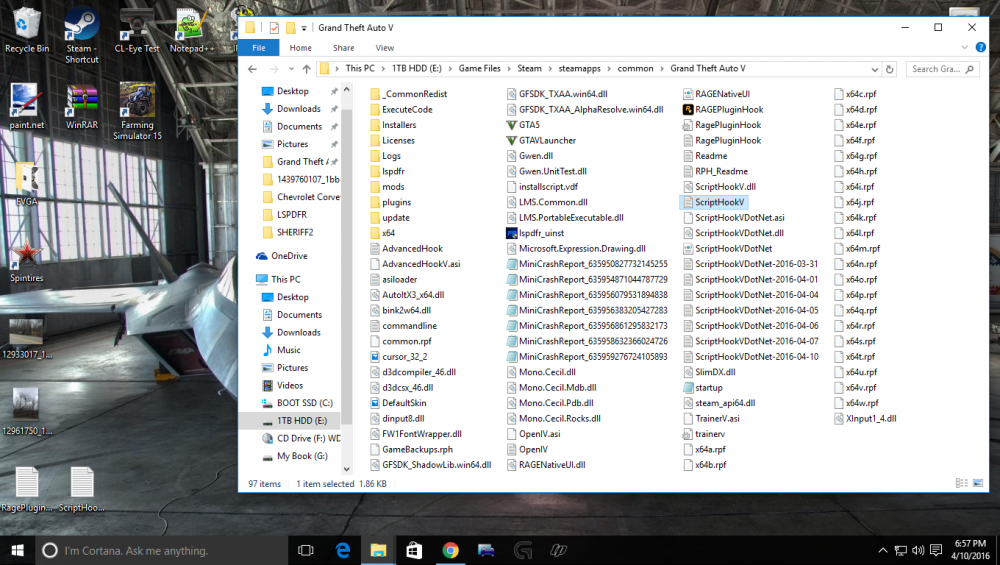
Task: Select ScriptHookVDotNet-2016-04-10 log file
Action: (x=751, y=356)
